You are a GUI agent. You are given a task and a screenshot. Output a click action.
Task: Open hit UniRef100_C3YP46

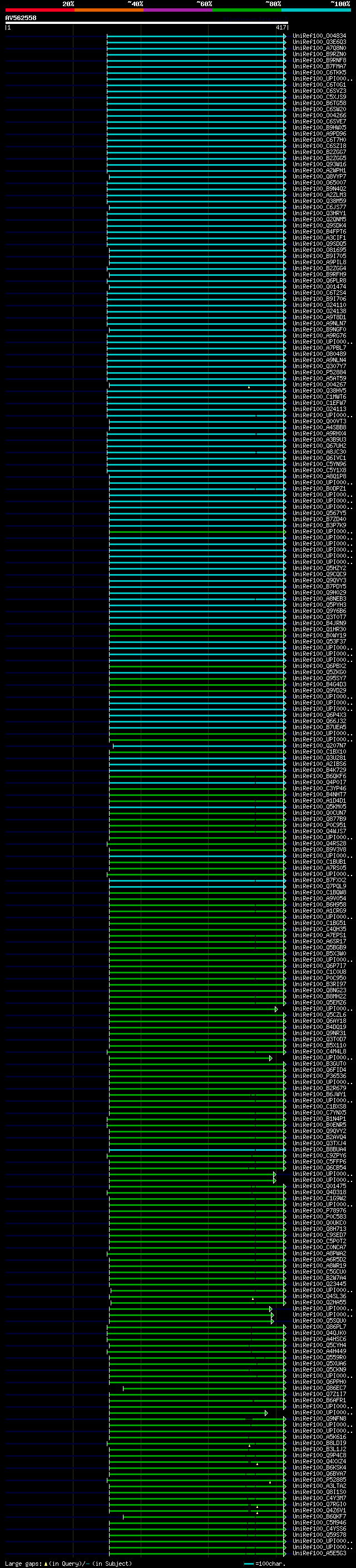(319, 788)
